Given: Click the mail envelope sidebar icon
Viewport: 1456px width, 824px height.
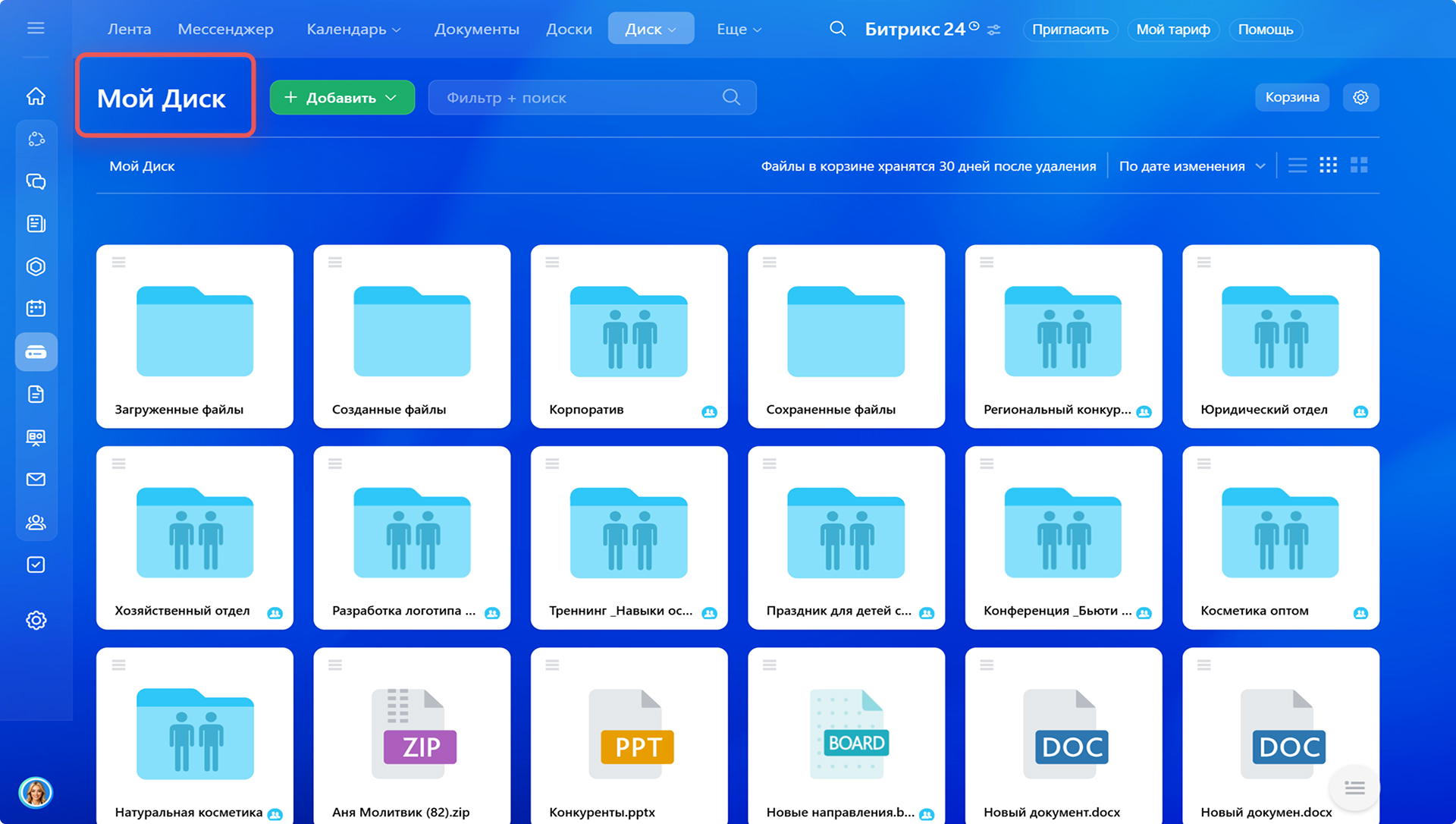Looking at the screenshot, I should tap(36, 480).
